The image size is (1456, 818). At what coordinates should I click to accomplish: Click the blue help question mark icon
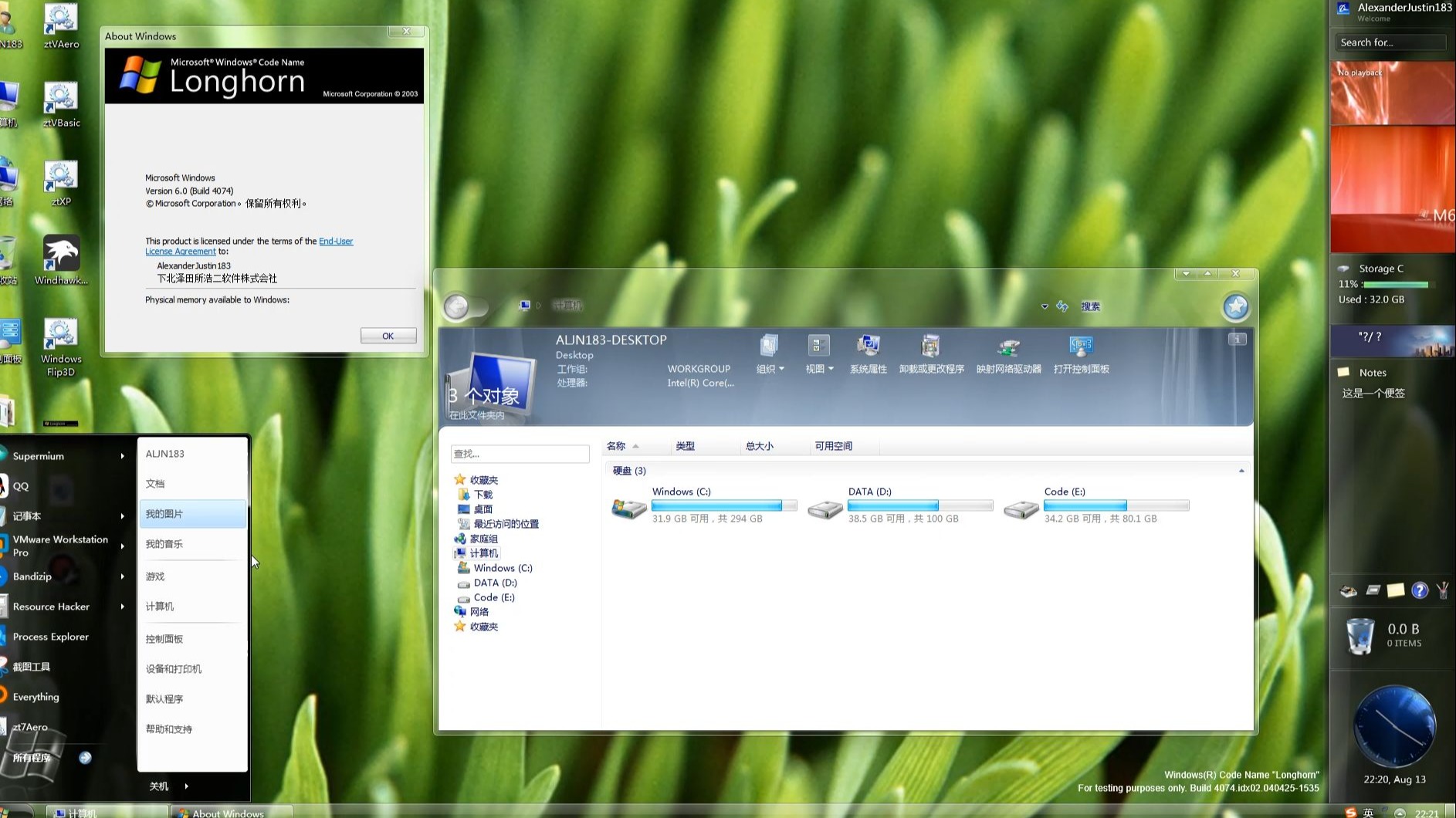coord(1420,590)
